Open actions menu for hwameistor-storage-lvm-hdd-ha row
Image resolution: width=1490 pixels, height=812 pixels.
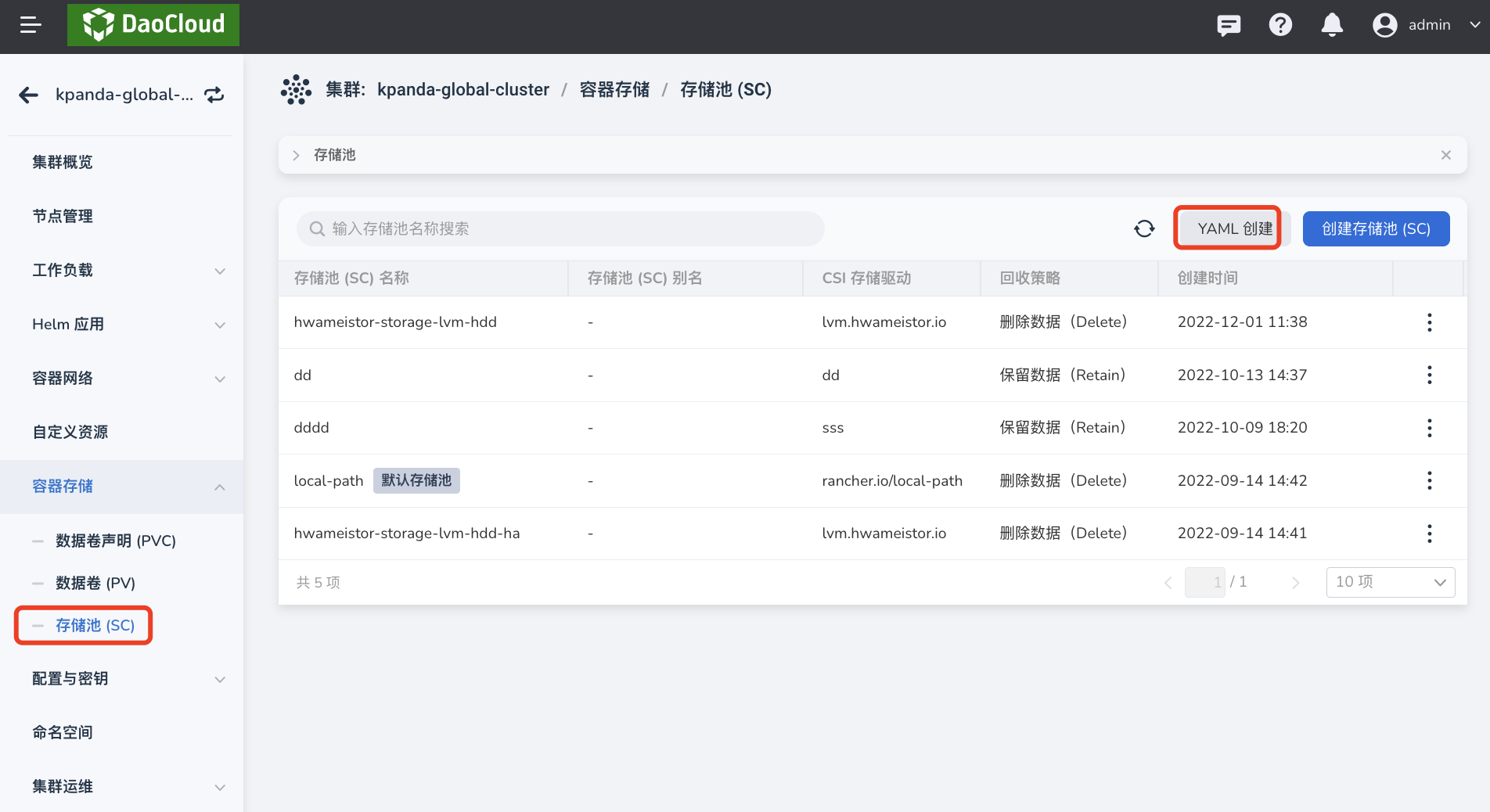coord(1429,534)
